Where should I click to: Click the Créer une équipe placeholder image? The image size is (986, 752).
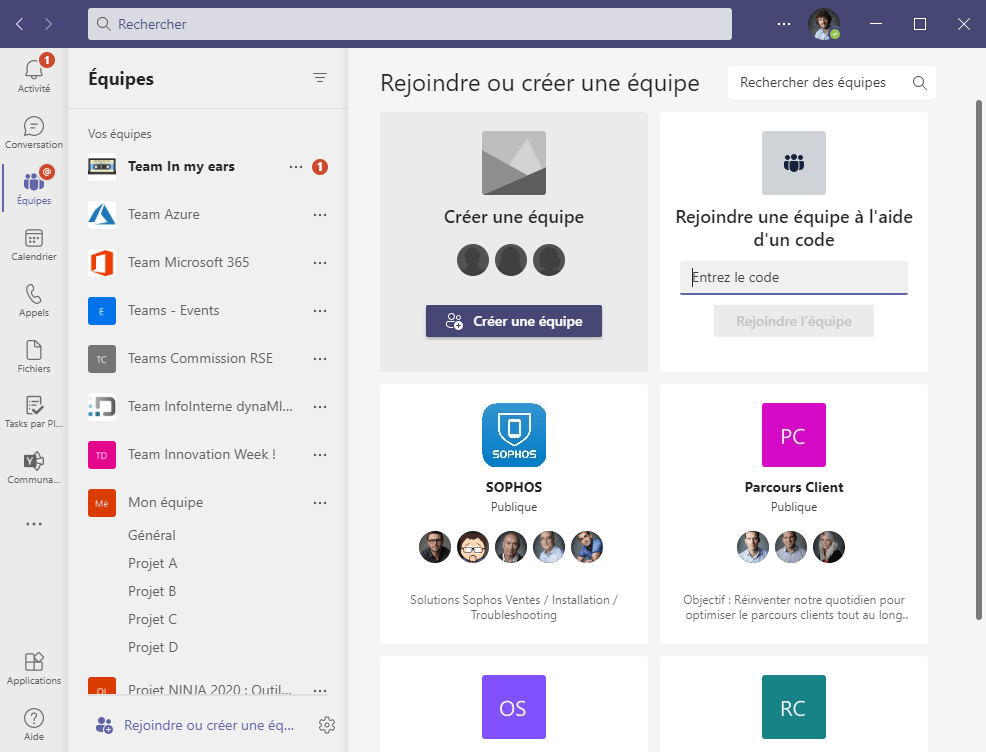(514, 163)
